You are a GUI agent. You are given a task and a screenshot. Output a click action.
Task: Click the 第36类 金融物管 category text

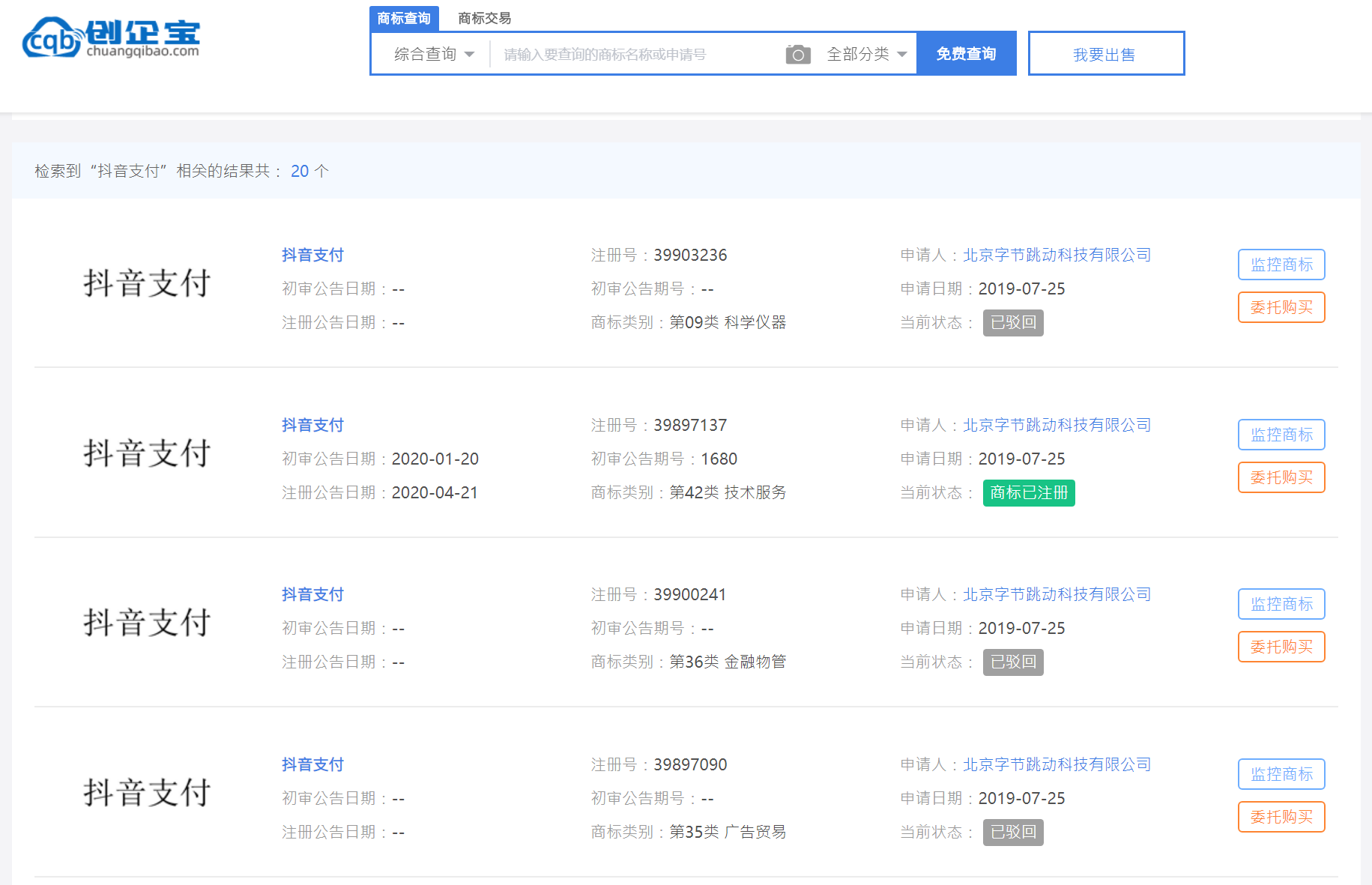(x=728, y=662)
